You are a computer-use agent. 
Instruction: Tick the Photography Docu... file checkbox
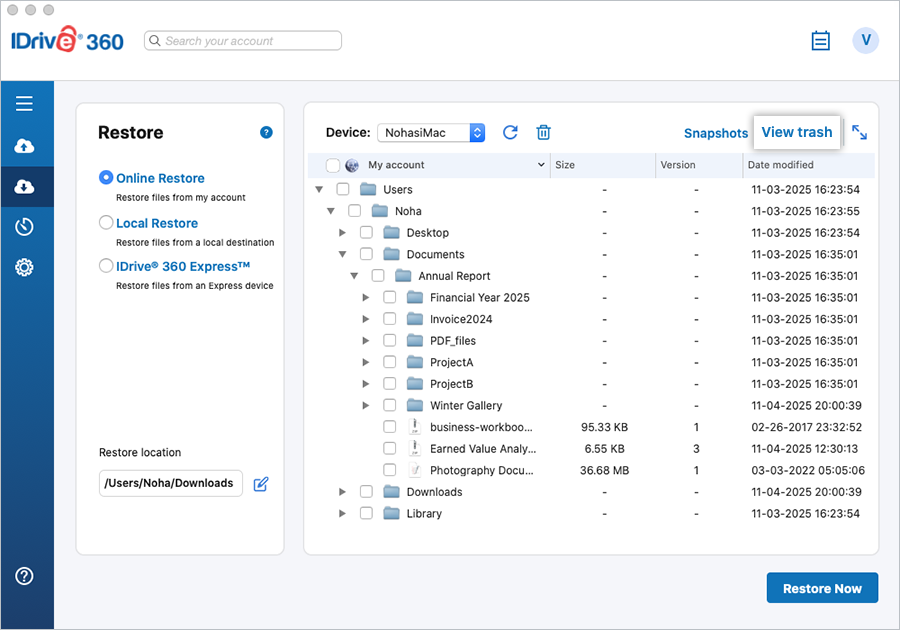390,470
